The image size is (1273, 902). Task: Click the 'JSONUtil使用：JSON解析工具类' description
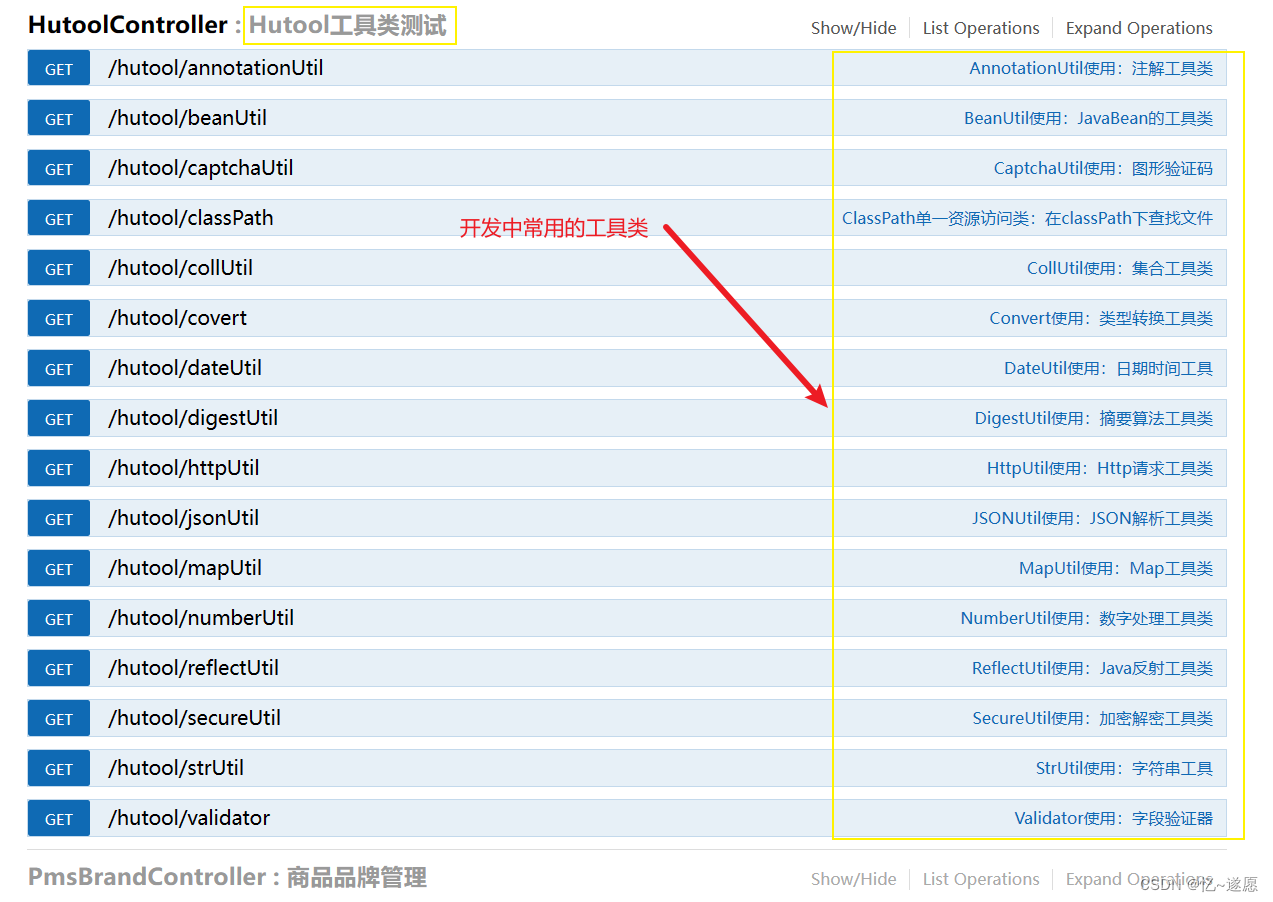point(1093,519)
